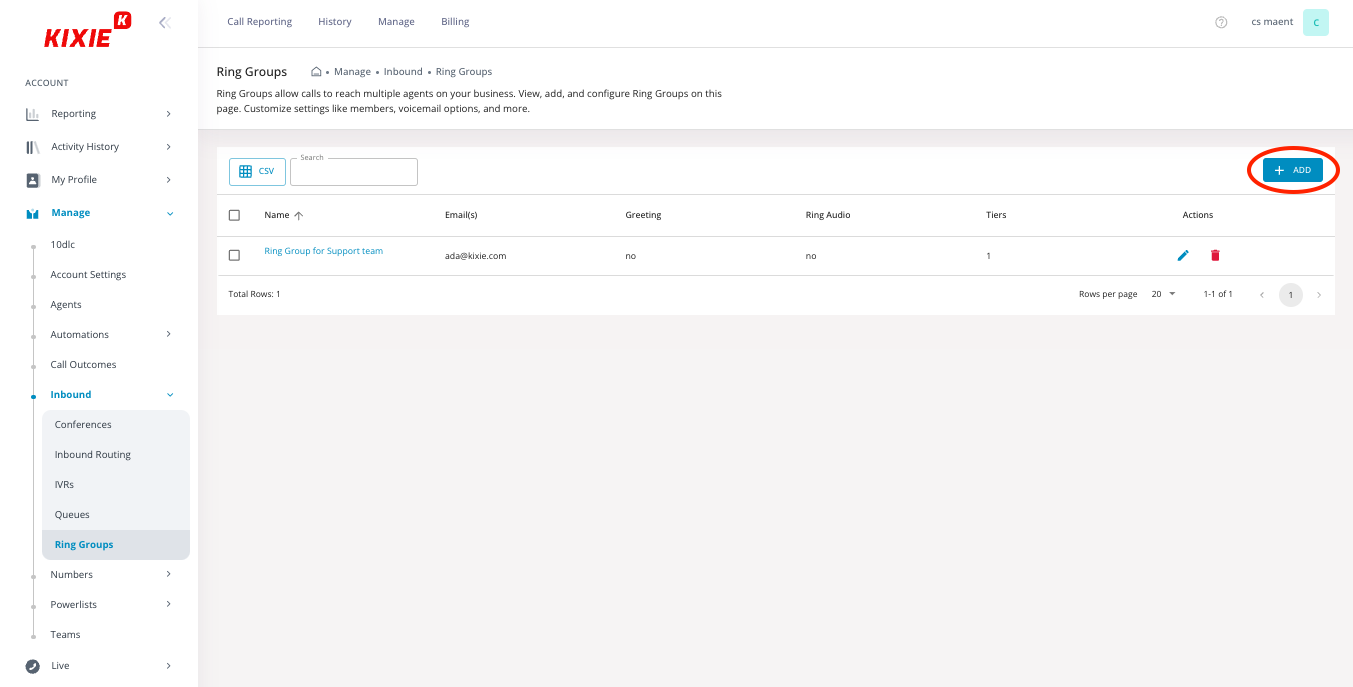This screenshot has height=687, width=1353.
Task: Click Manage breadcrumb link
Action: tap(352, 72)
